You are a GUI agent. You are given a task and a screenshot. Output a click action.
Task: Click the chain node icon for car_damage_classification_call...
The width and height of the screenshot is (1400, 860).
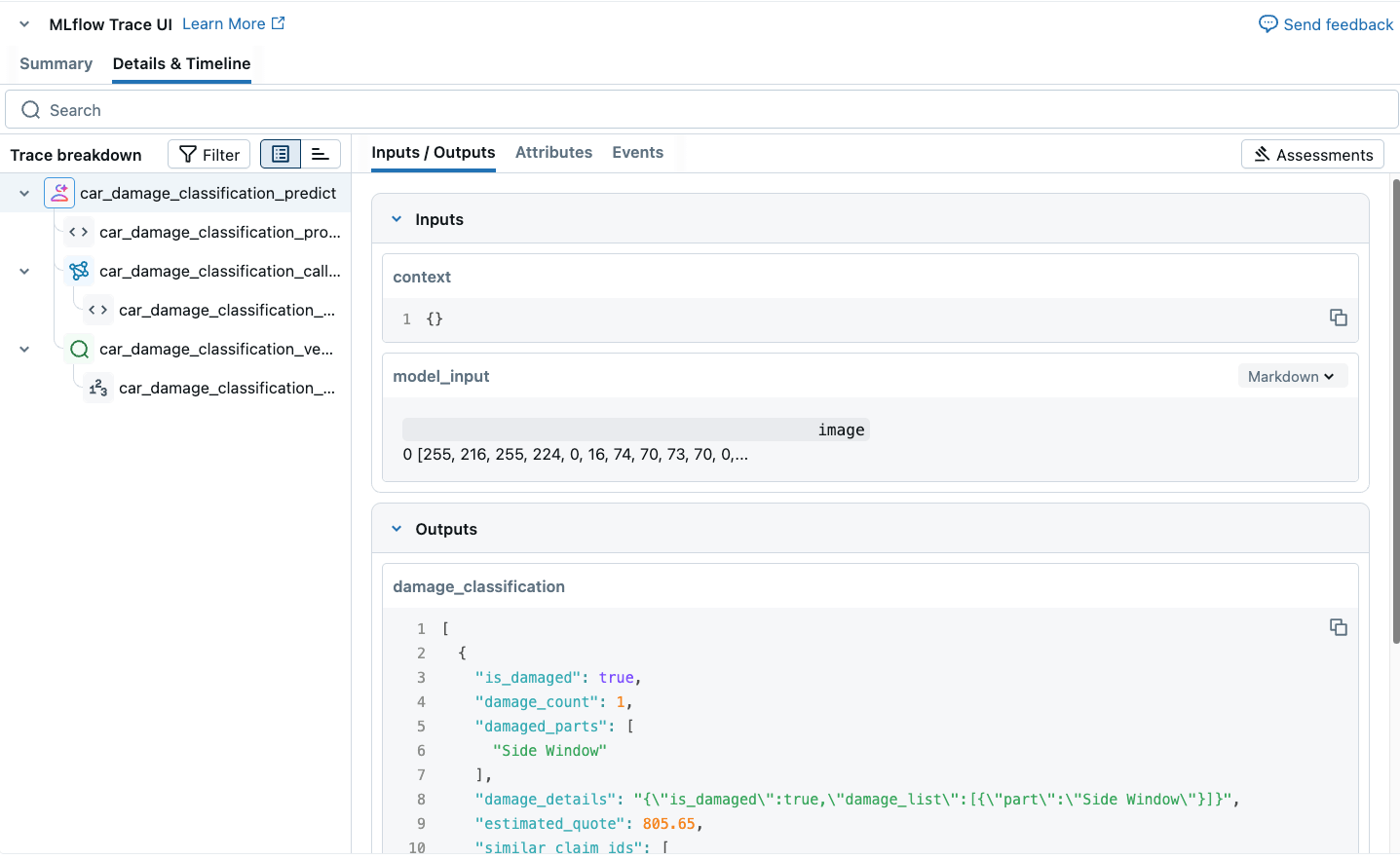coord(79,271)
